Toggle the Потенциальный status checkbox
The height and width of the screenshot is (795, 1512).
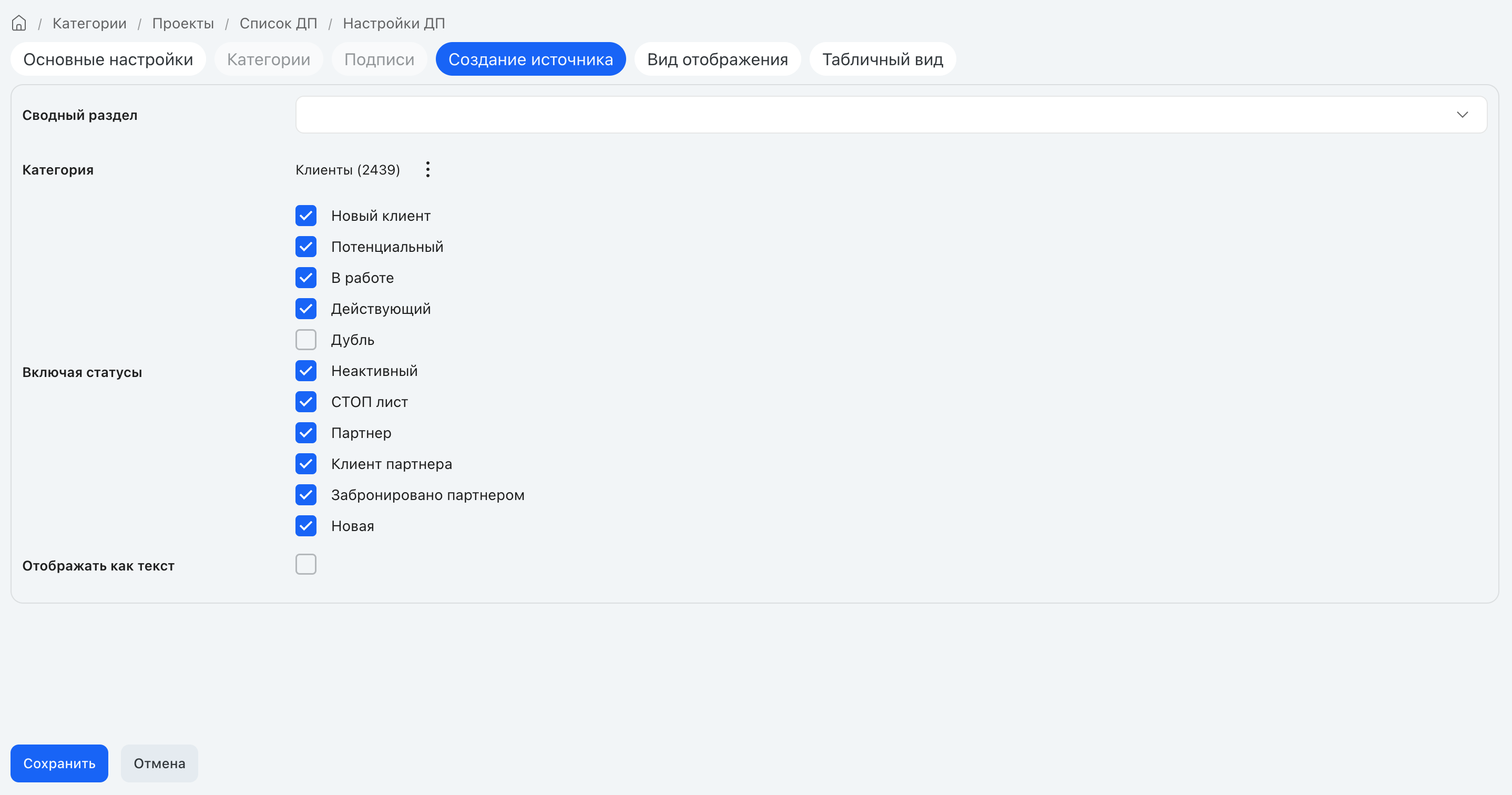click(306, 247)
